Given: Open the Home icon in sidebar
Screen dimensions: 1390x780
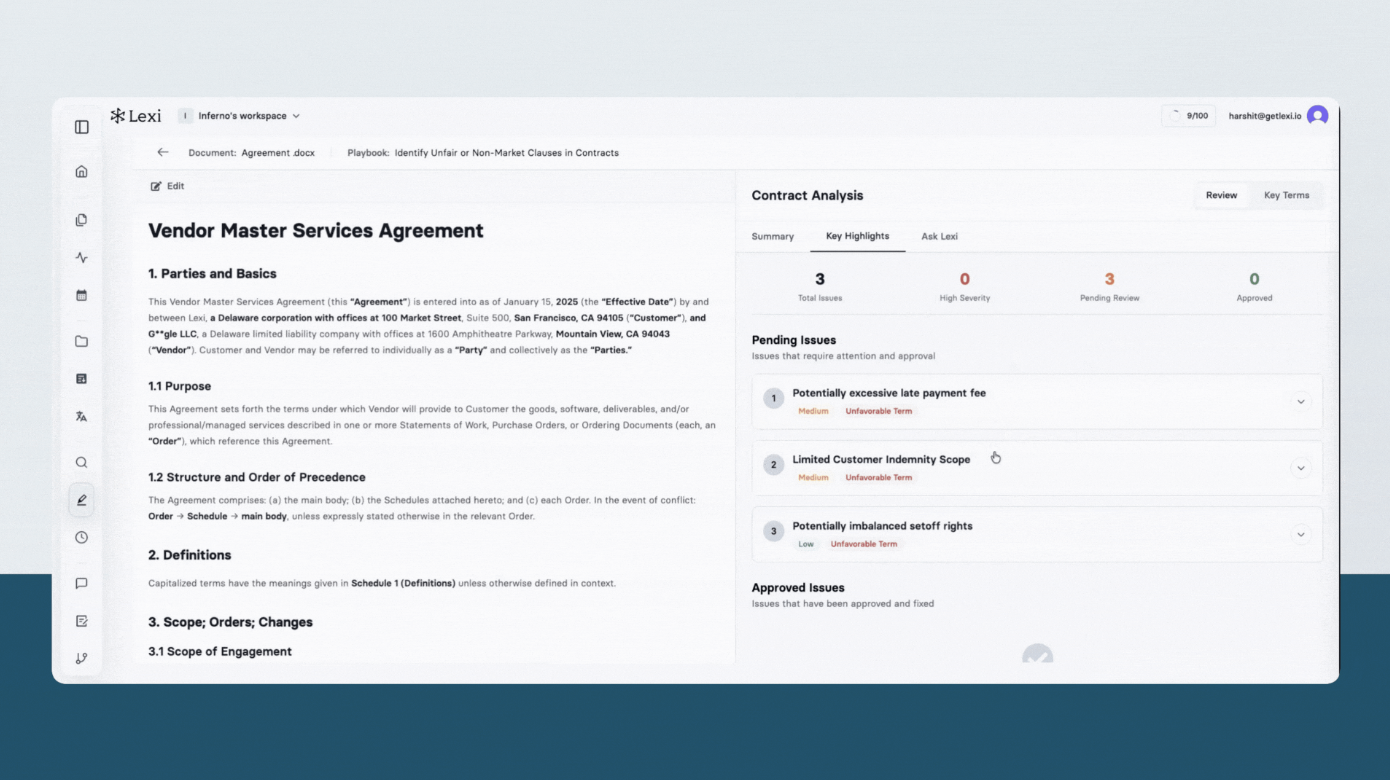Looking at the screenshot, I should pos(82,171).
